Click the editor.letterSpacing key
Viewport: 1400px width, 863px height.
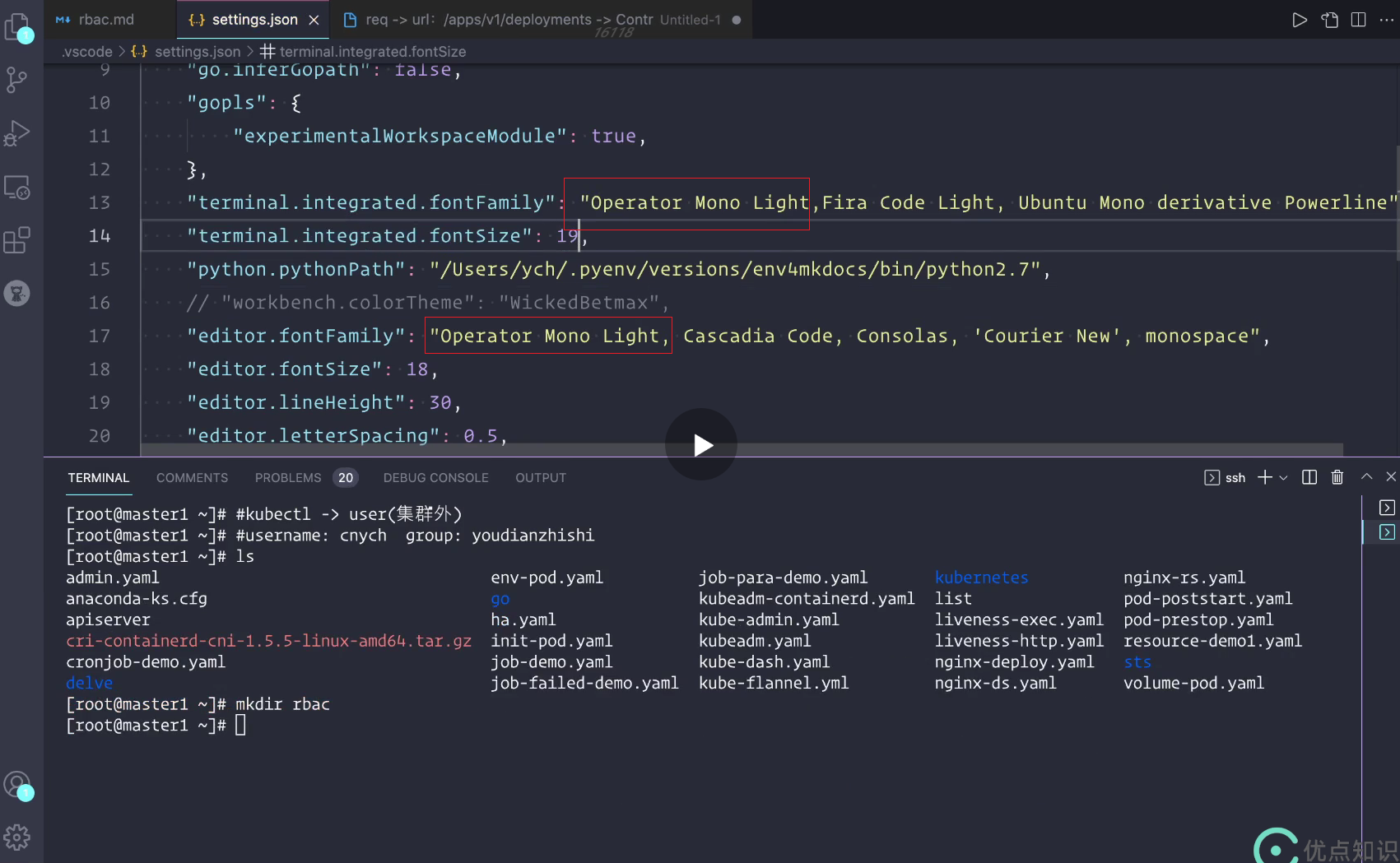314,436
